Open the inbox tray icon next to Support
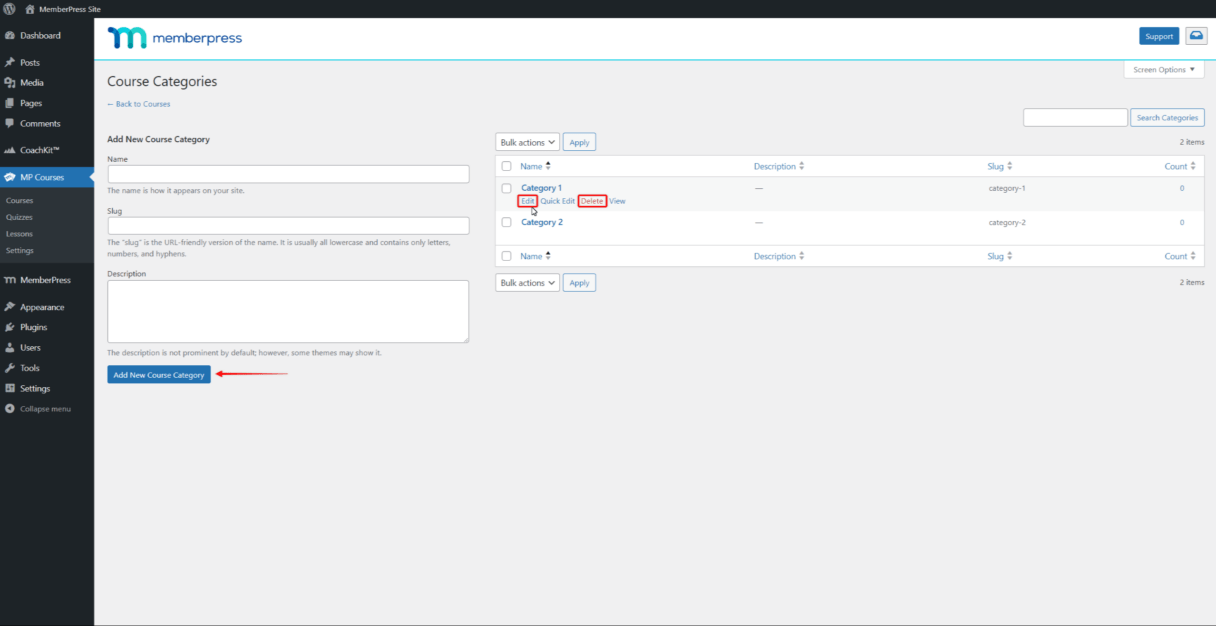 1196,36
